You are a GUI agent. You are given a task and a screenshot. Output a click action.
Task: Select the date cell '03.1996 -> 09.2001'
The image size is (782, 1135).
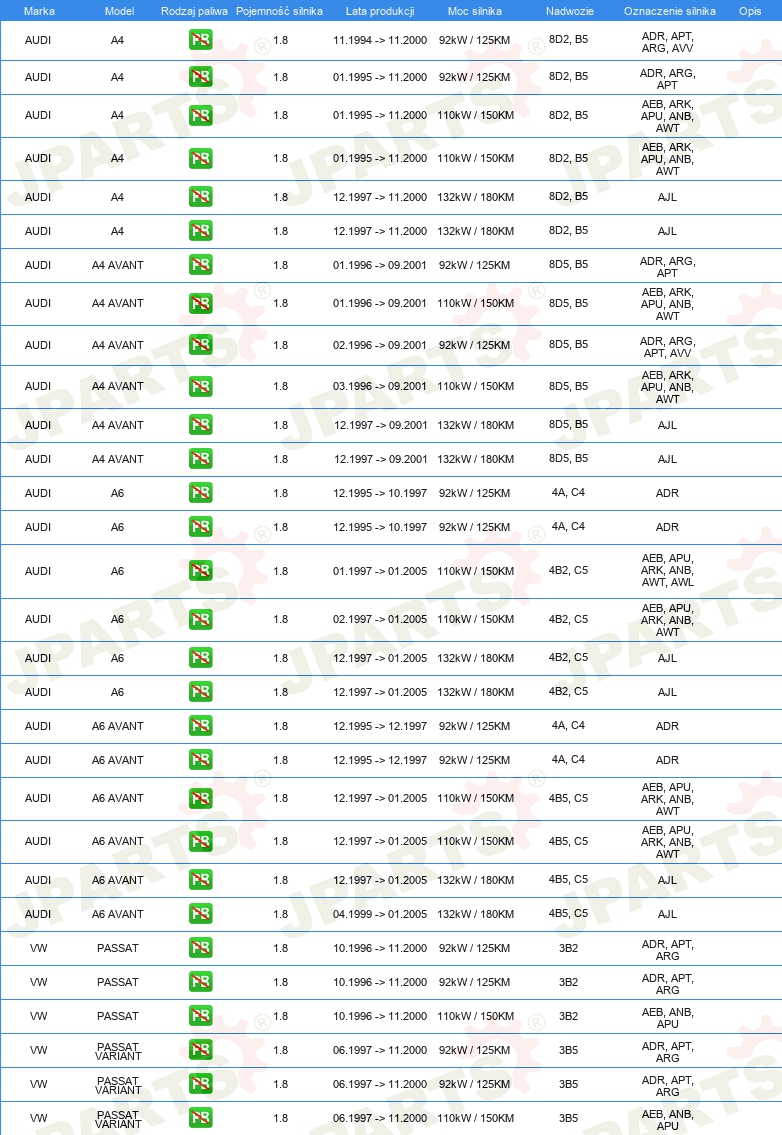(380, 387)
